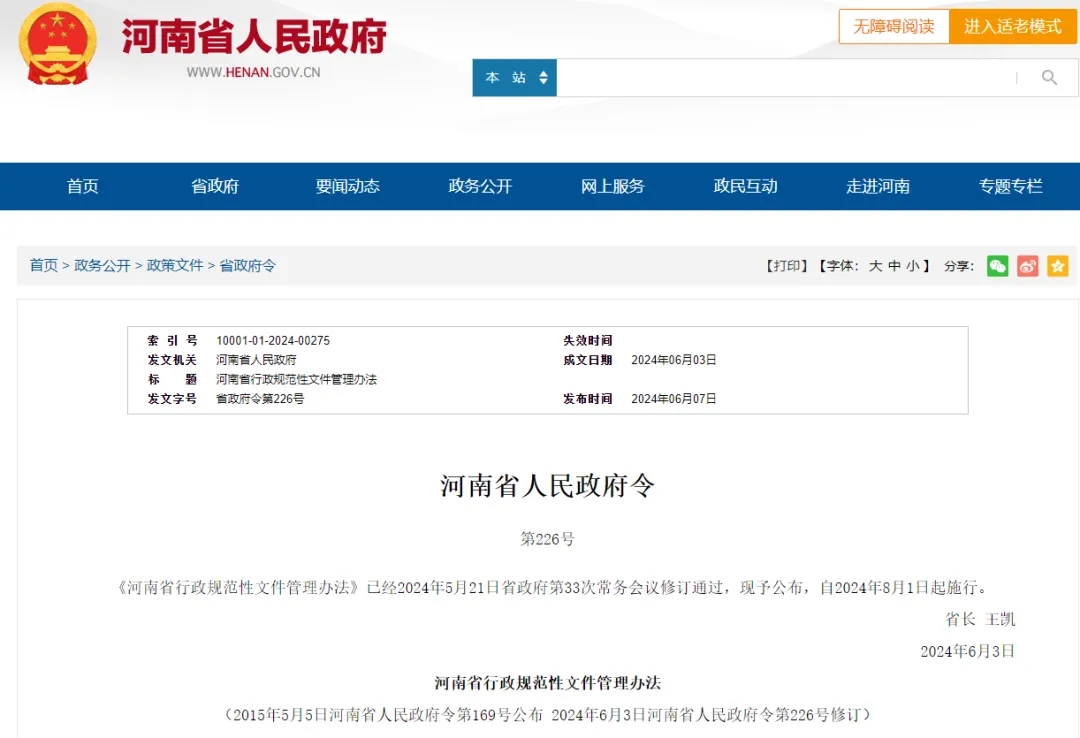Screen dimensions: 1080x738
Task: Open the 专题专栏 navigation item
Action: click(x=1010, y=186)
